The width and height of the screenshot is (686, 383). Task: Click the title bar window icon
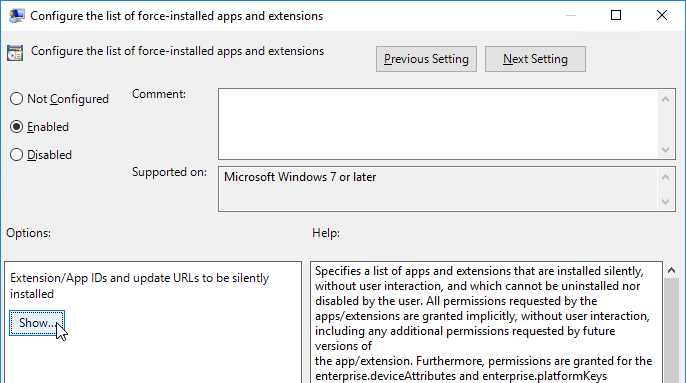pos(16,16)
